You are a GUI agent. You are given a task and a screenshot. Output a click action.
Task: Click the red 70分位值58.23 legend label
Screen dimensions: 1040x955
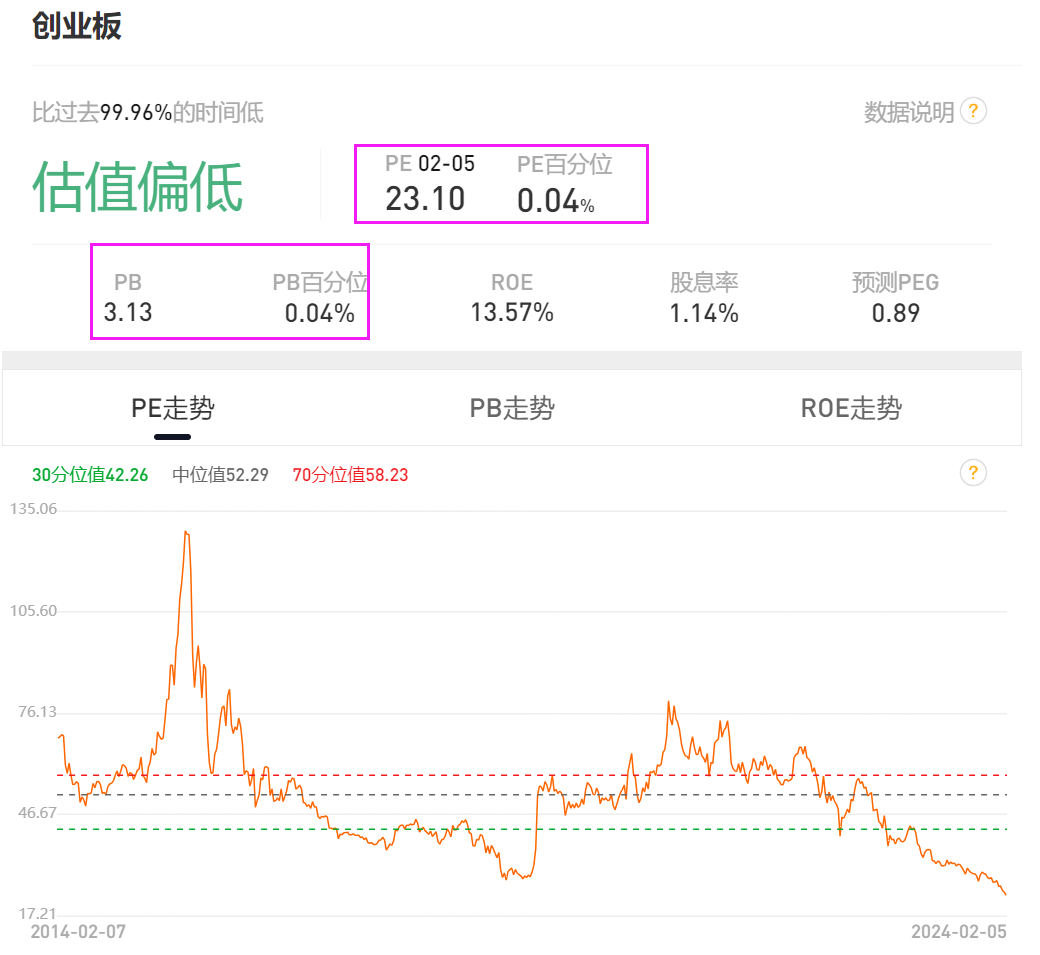point(350,475)
